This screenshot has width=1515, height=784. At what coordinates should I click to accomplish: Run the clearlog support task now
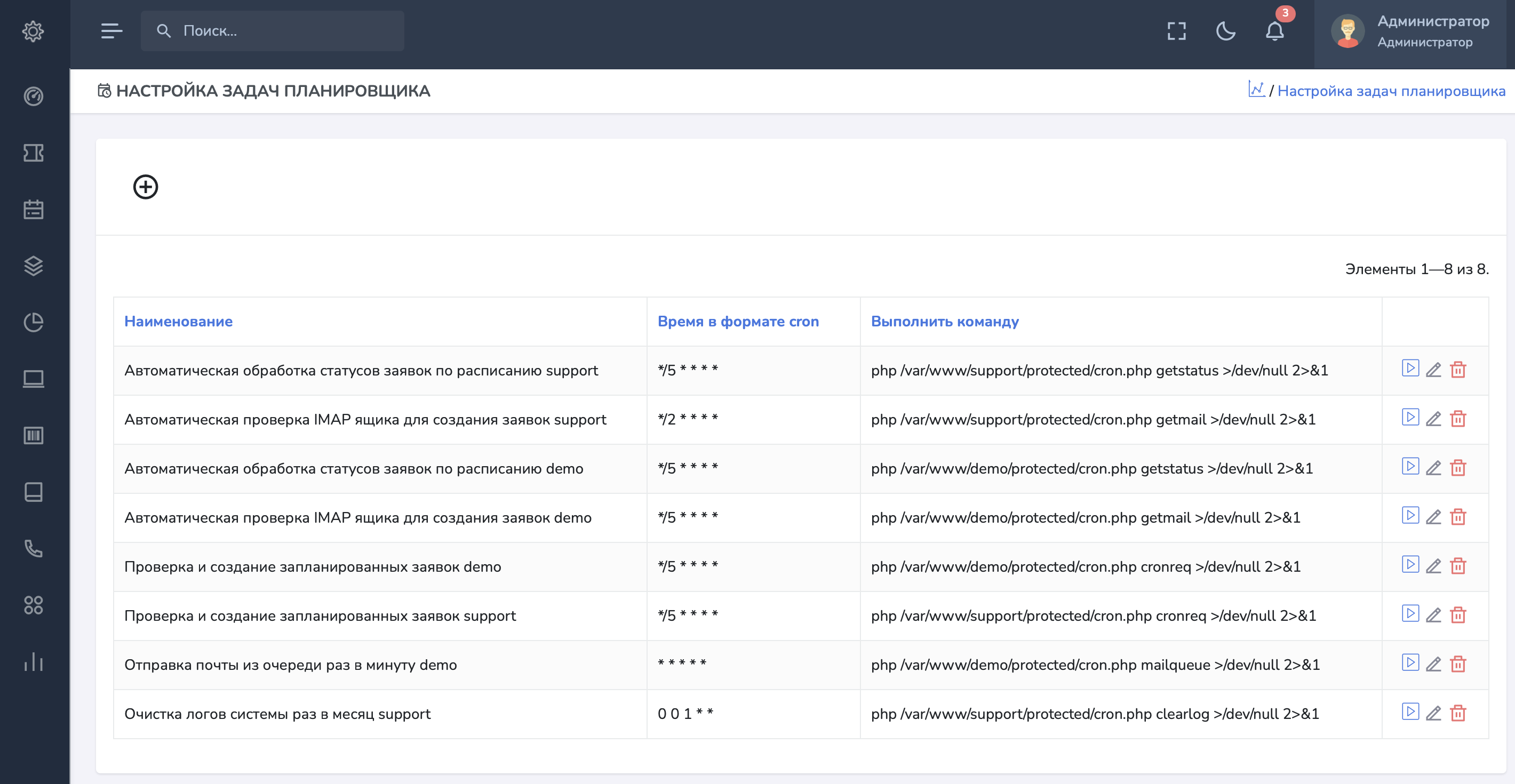point(1410,711)
